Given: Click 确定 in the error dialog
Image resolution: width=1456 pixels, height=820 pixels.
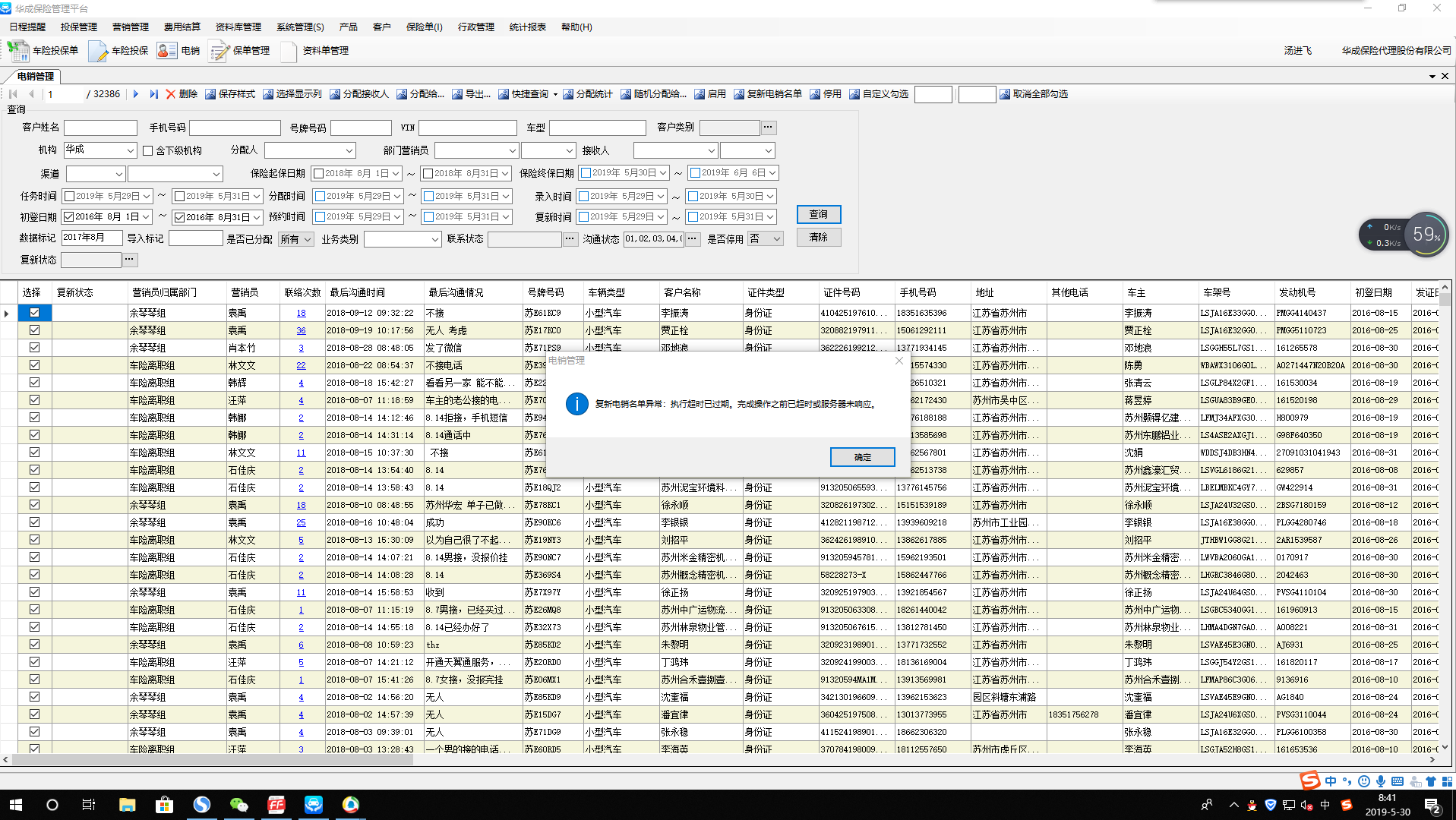Looking at the screenshot, I should coord(862,457).
